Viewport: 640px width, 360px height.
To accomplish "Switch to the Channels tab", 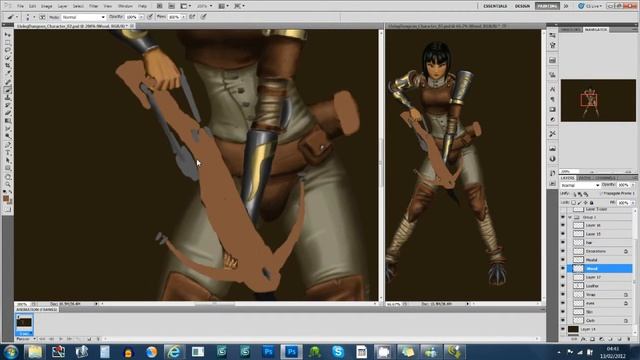I will tap(606, 178).
